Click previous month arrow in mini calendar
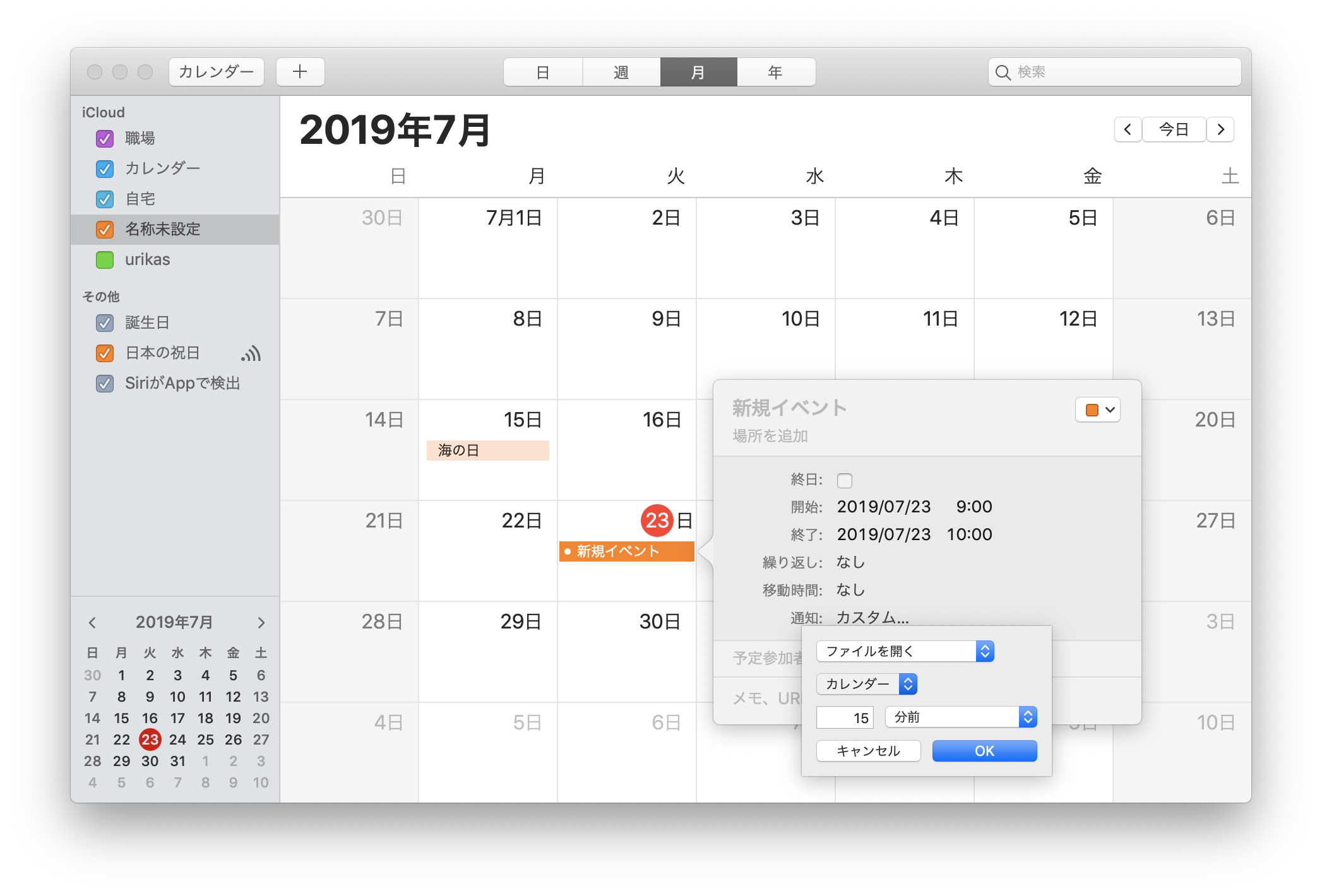This screenshot has height=896, width=1322. click(x=93, y=623)
